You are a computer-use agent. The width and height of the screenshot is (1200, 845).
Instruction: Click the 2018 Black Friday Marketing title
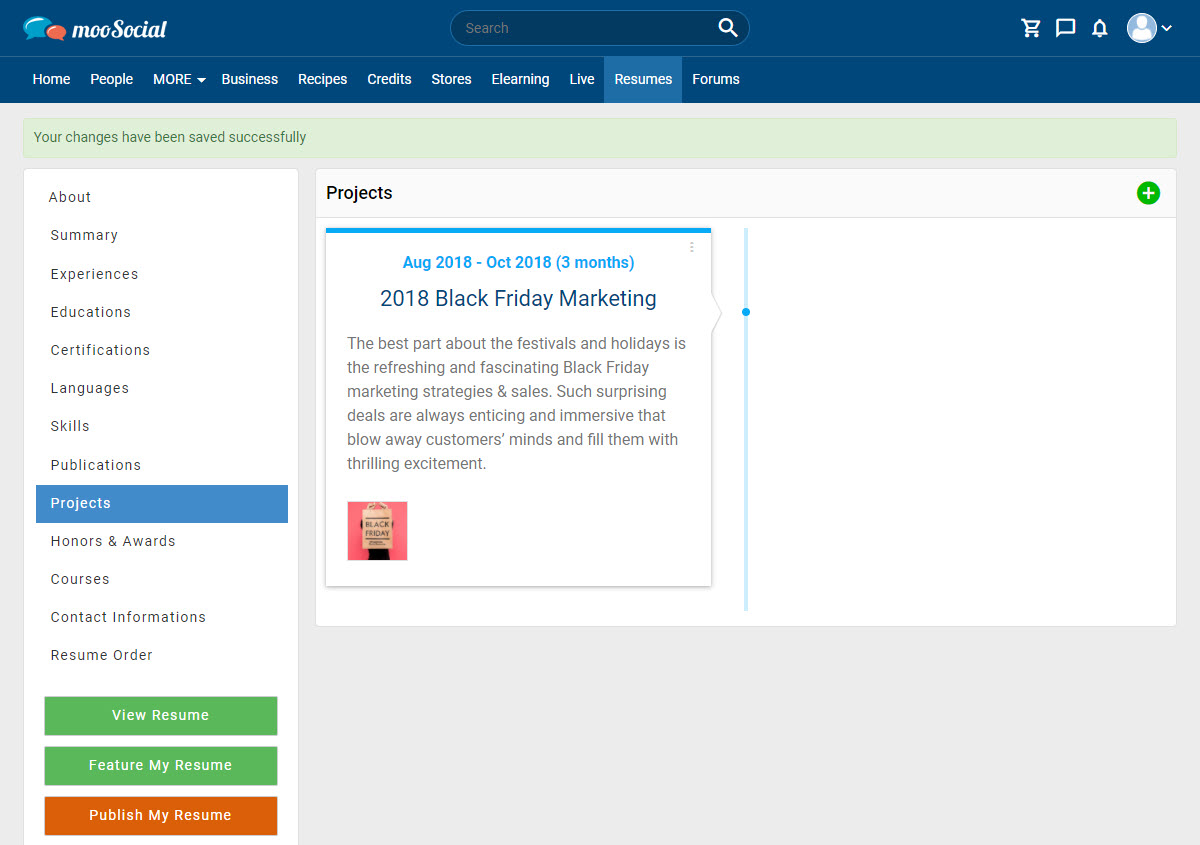click(x=518, y=298)
